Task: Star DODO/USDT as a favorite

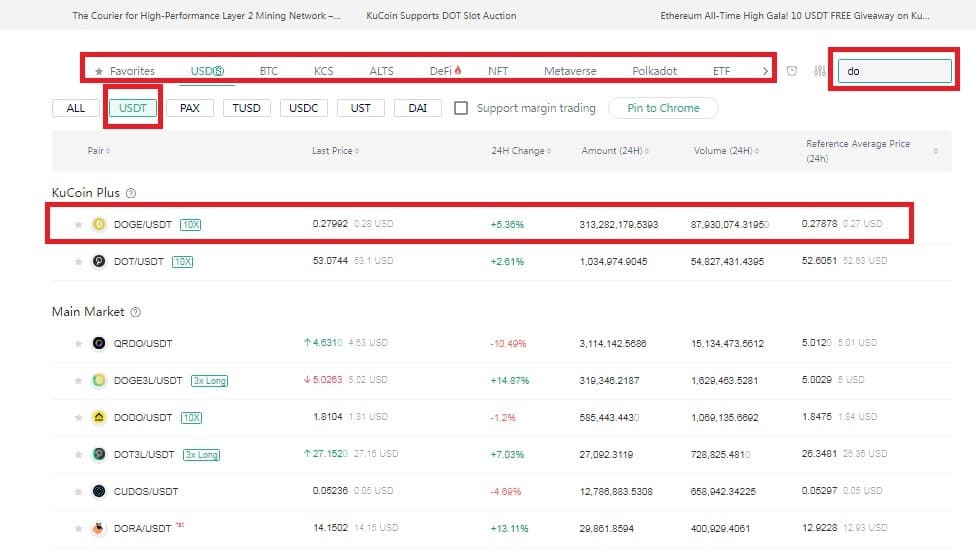Action: pos(78,417)
